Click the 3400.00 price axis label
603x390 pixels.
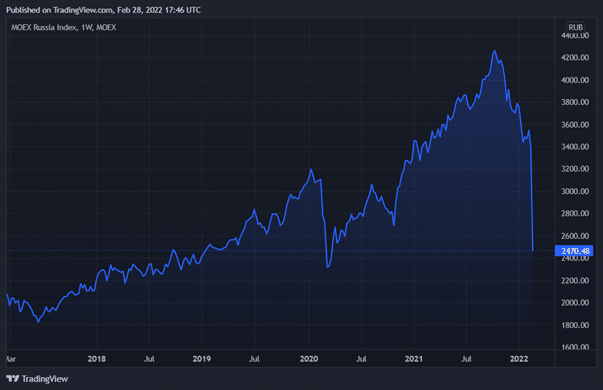[575, 147]
